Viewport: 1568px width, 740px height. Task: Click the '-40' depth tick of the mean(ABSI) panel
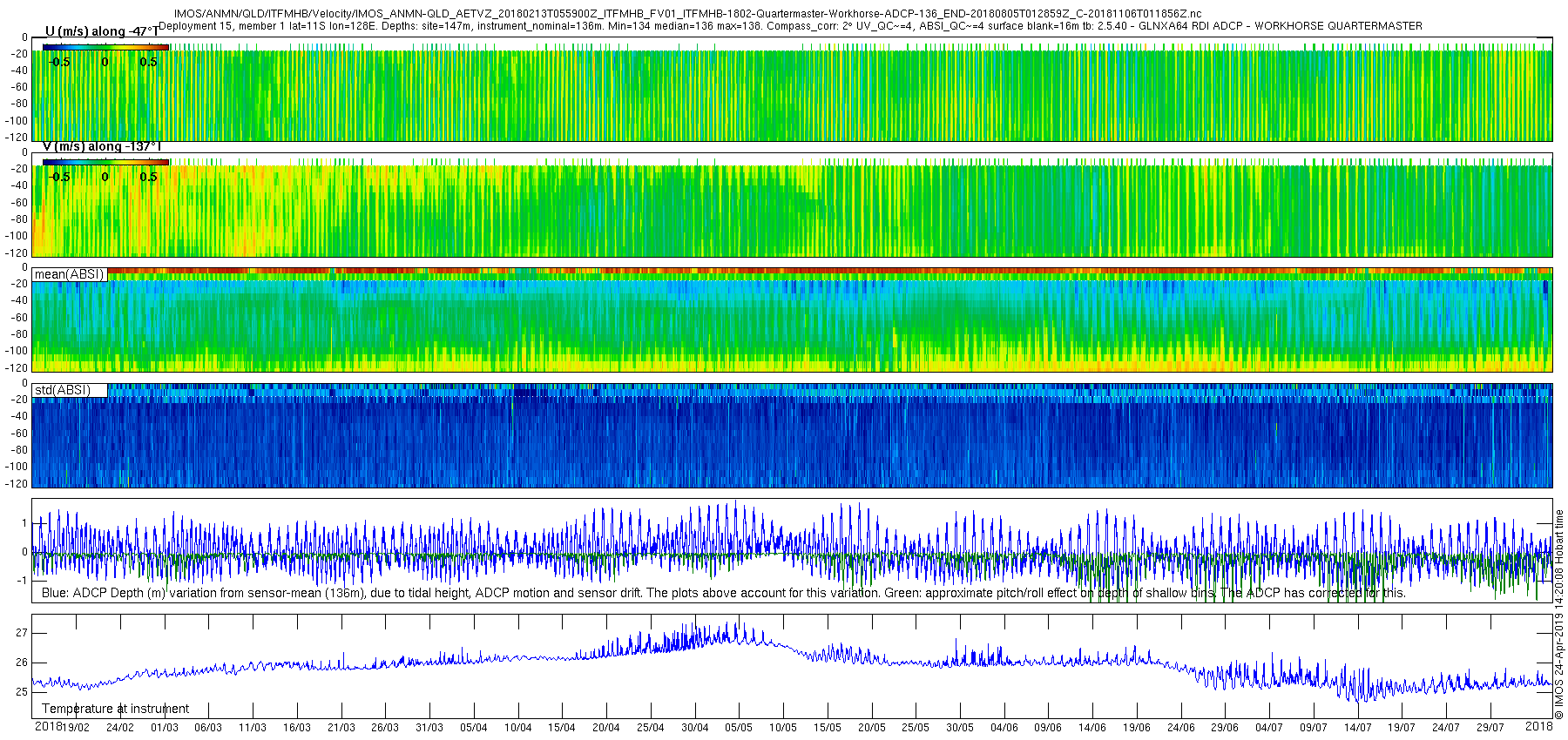[x=18, y=300]
